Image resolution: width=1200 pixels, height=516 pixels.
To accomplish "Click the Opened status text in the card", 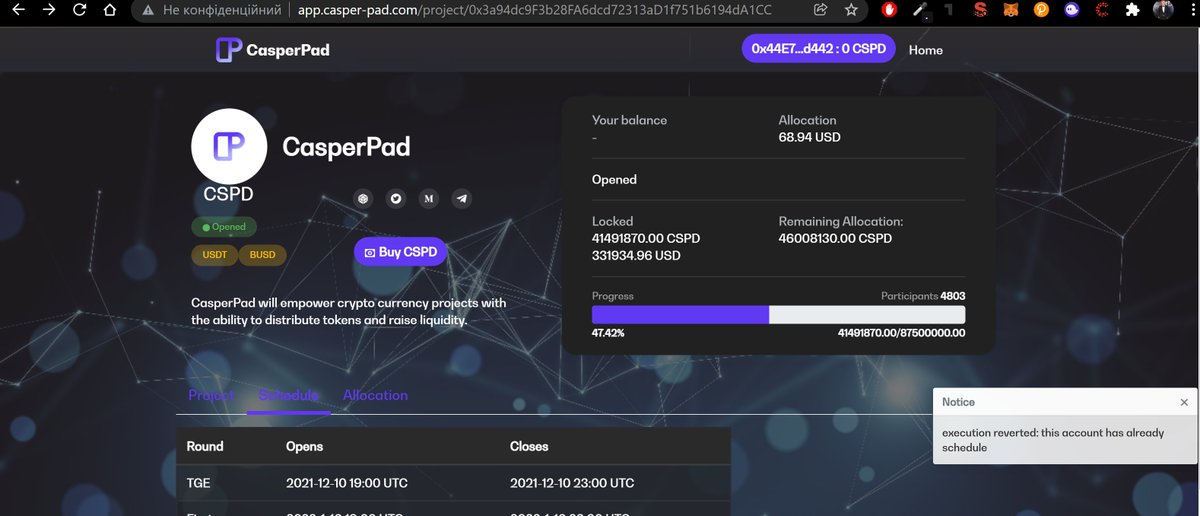I will coord(614,180).
